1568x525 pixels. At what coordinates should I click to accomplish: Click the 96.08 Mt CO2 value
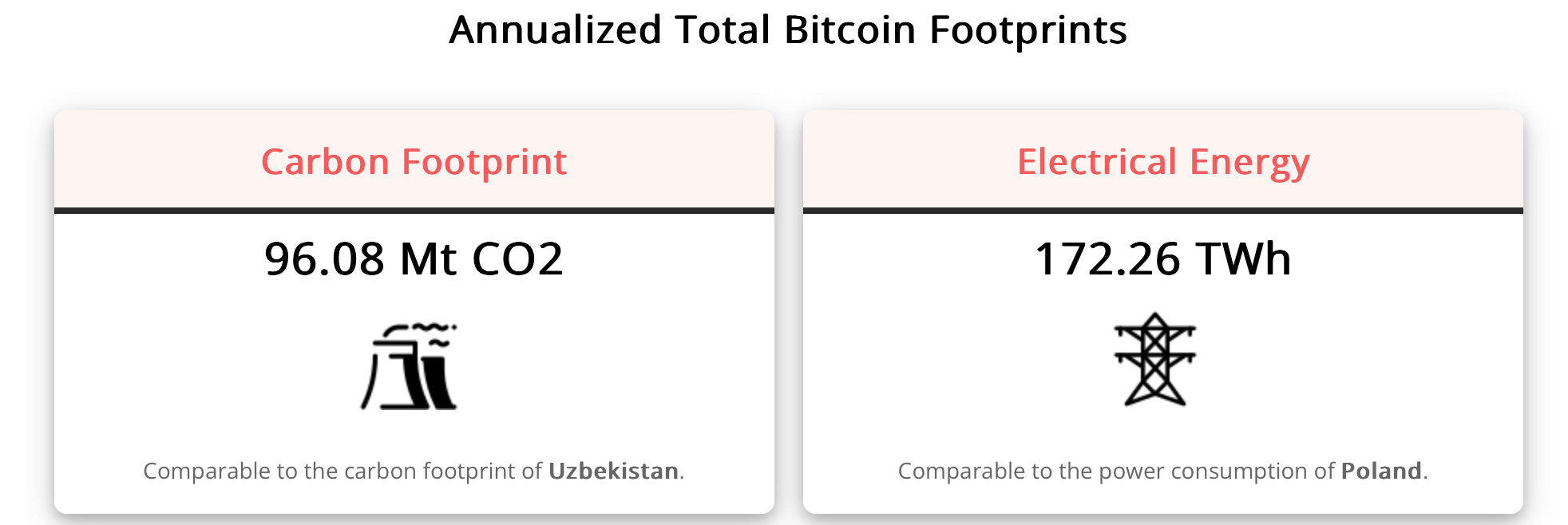click(x=414, y=259)
